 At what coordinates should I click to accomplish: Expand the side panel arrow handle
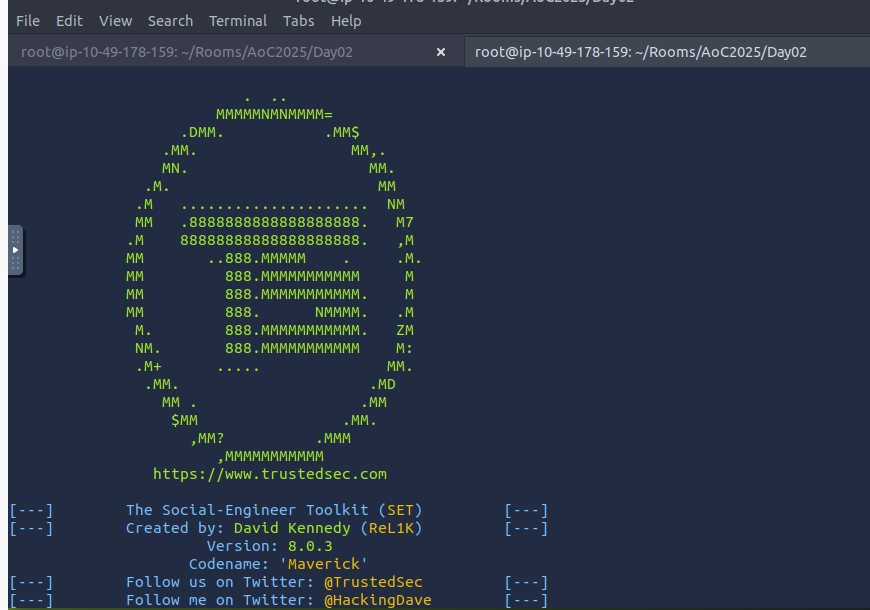point(16,250)
